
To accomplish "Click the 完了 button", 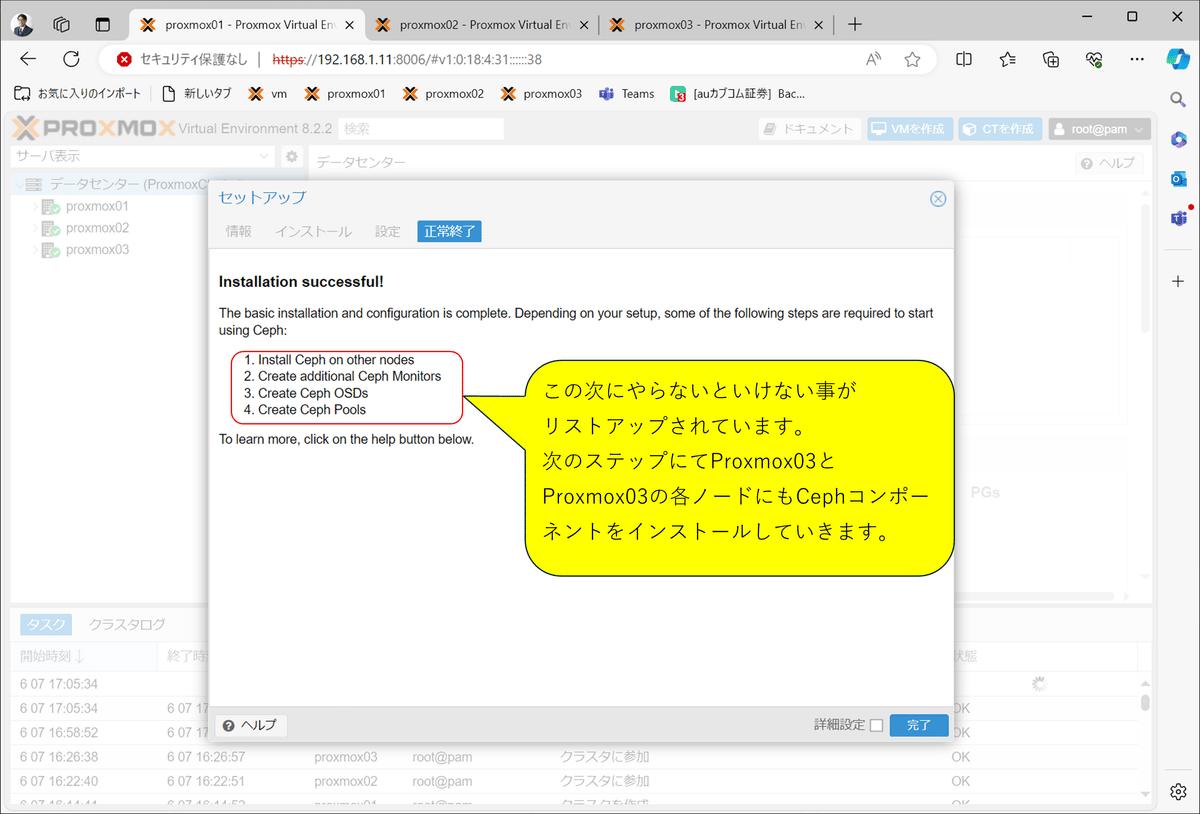I will (x=919, y=725).
